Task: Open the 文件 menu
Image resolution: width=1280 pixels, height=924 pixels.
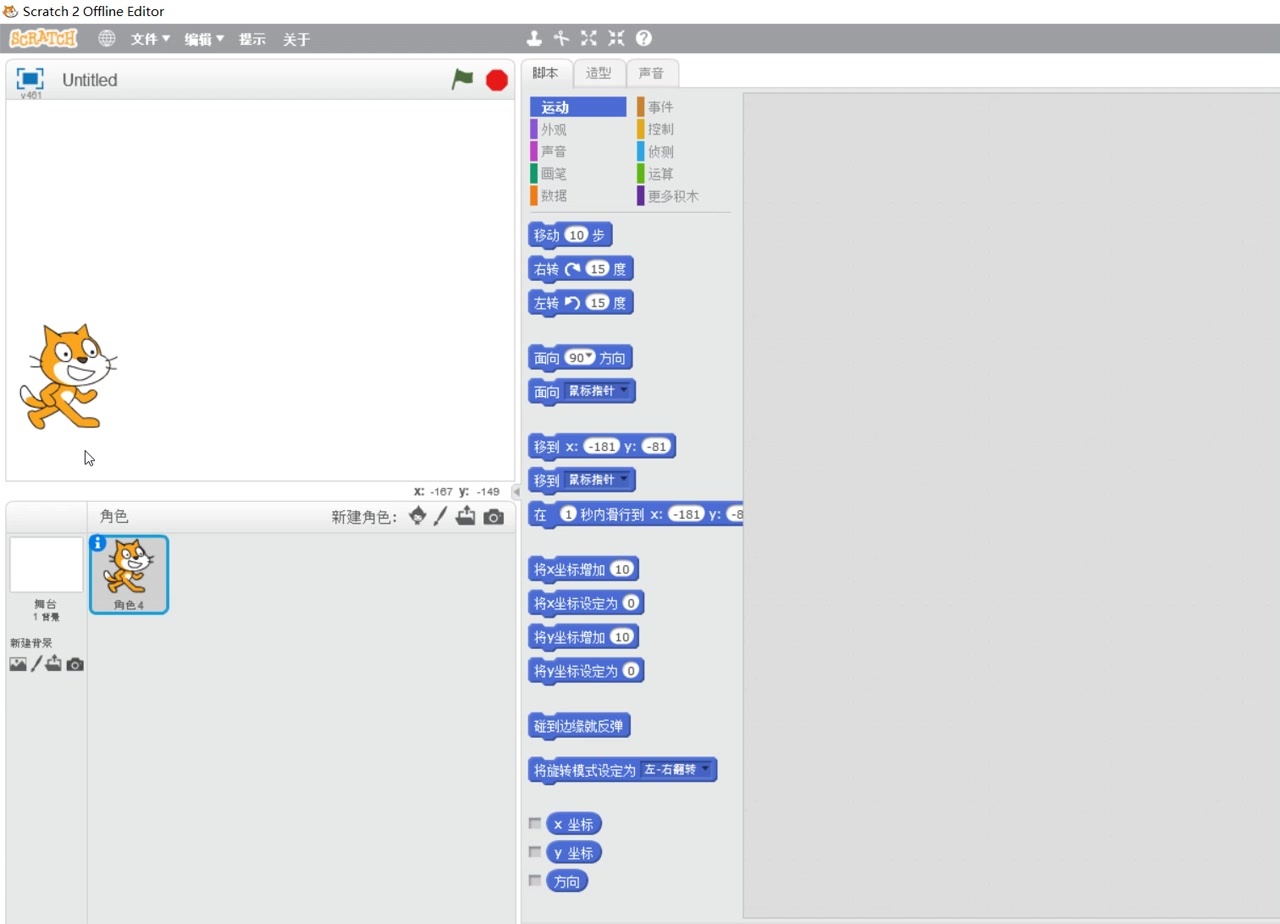Action: click(150, 39)
